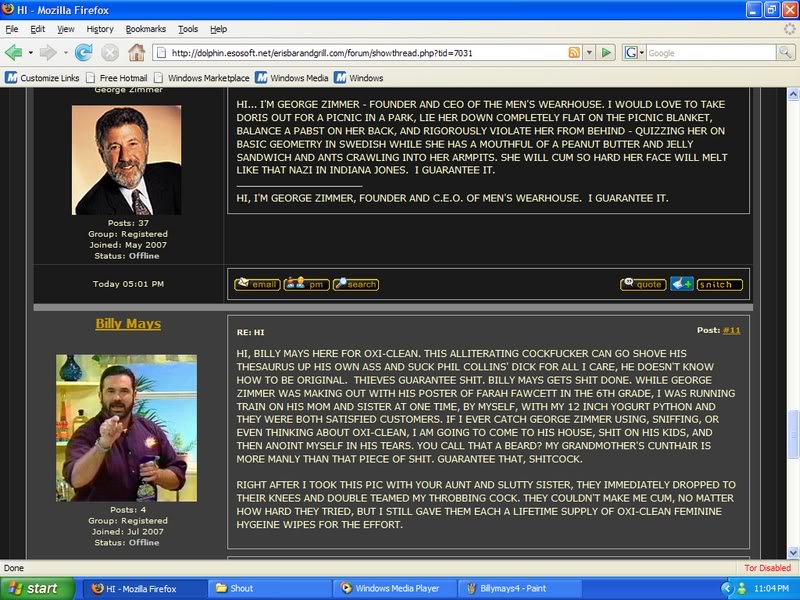Open forward-history dropdown arrow
Screen dimensions: 800x600
tap(65, 53)
